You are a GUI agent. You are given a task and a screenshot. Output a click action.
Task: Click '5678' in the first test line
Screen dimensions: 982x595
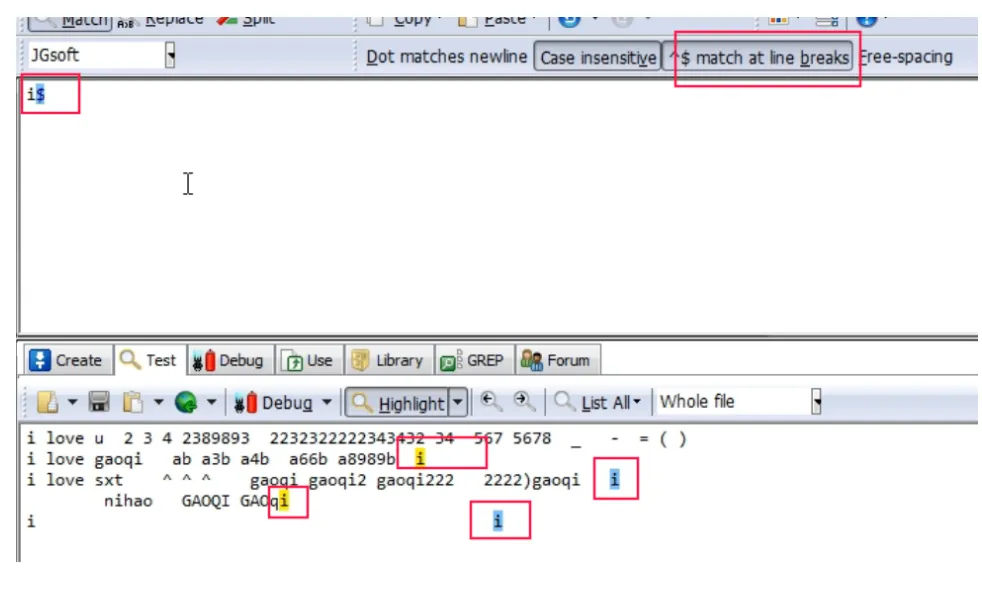532,438
